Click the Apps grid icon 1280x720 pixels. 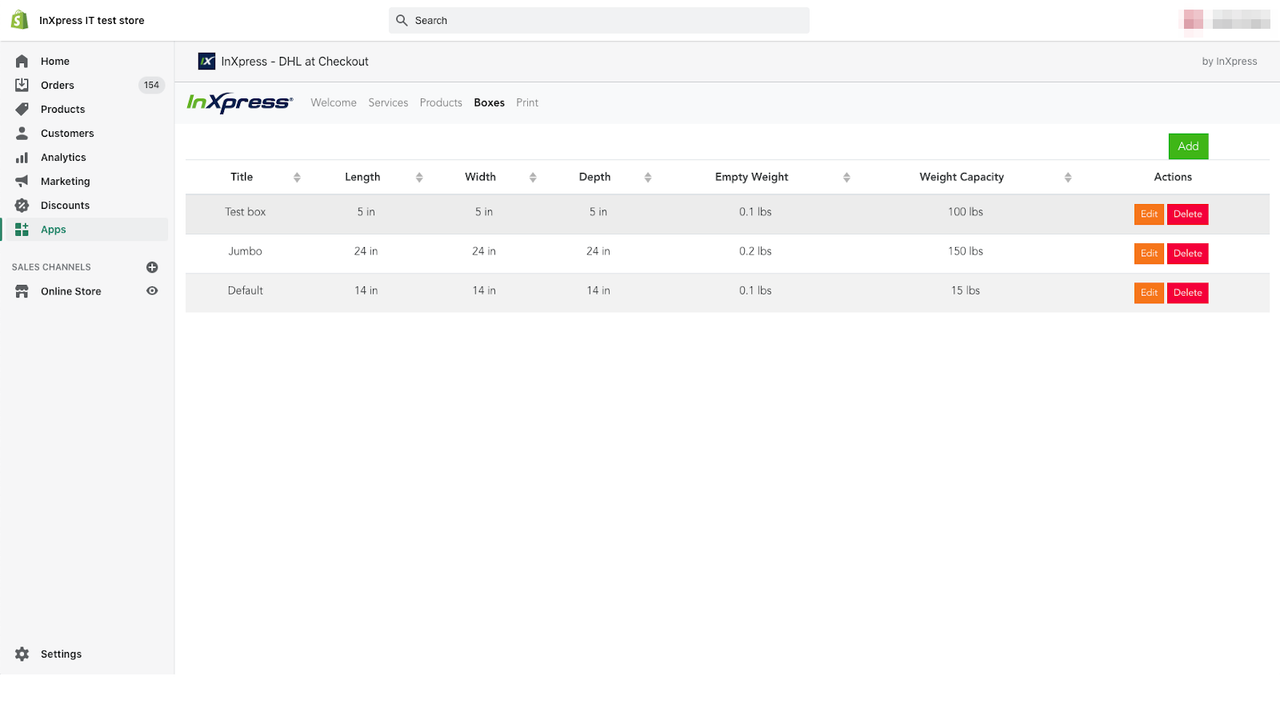tap(22, 229)
